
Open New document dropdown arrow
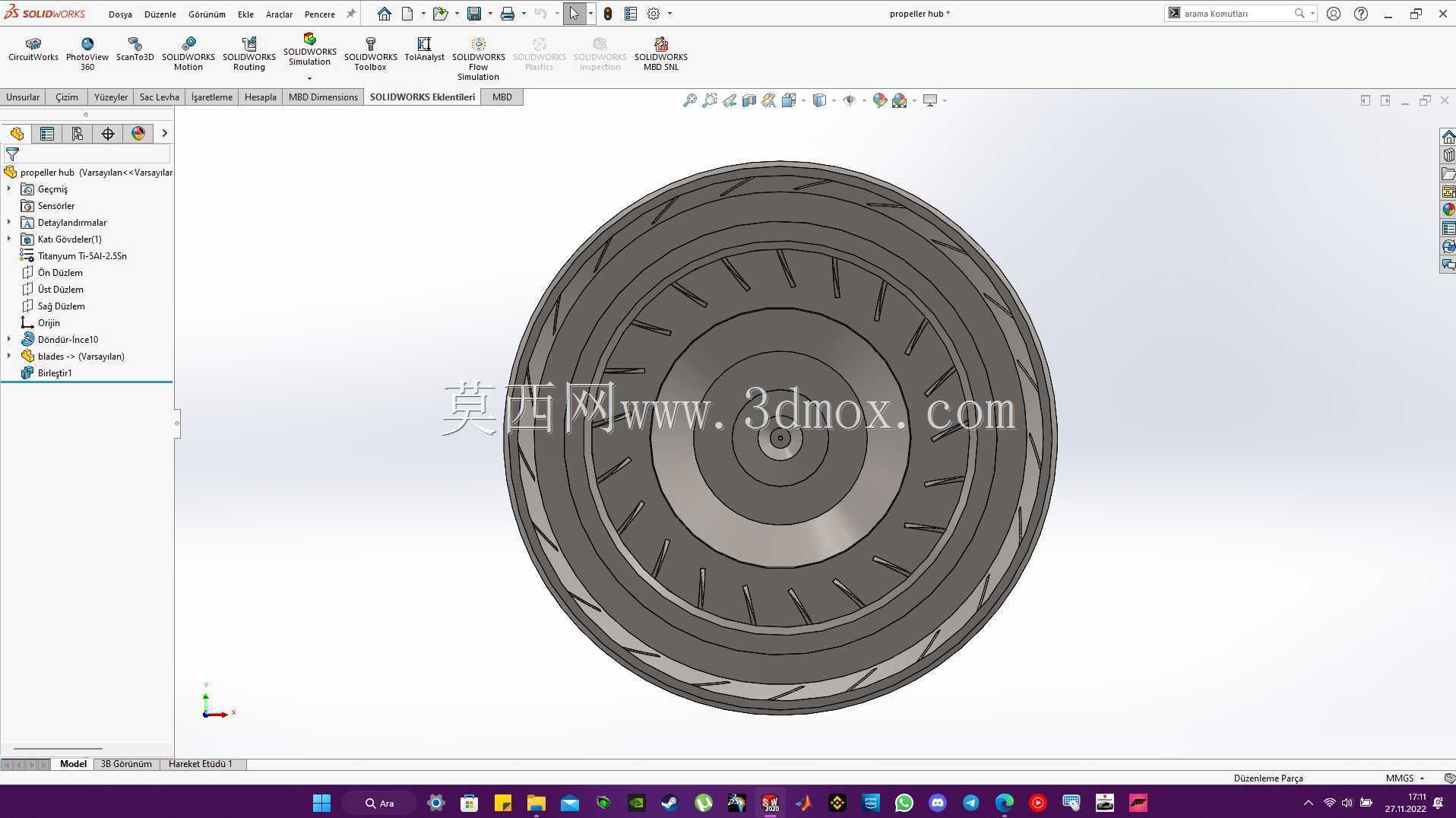pyautogui.click(x=423, y=14)
